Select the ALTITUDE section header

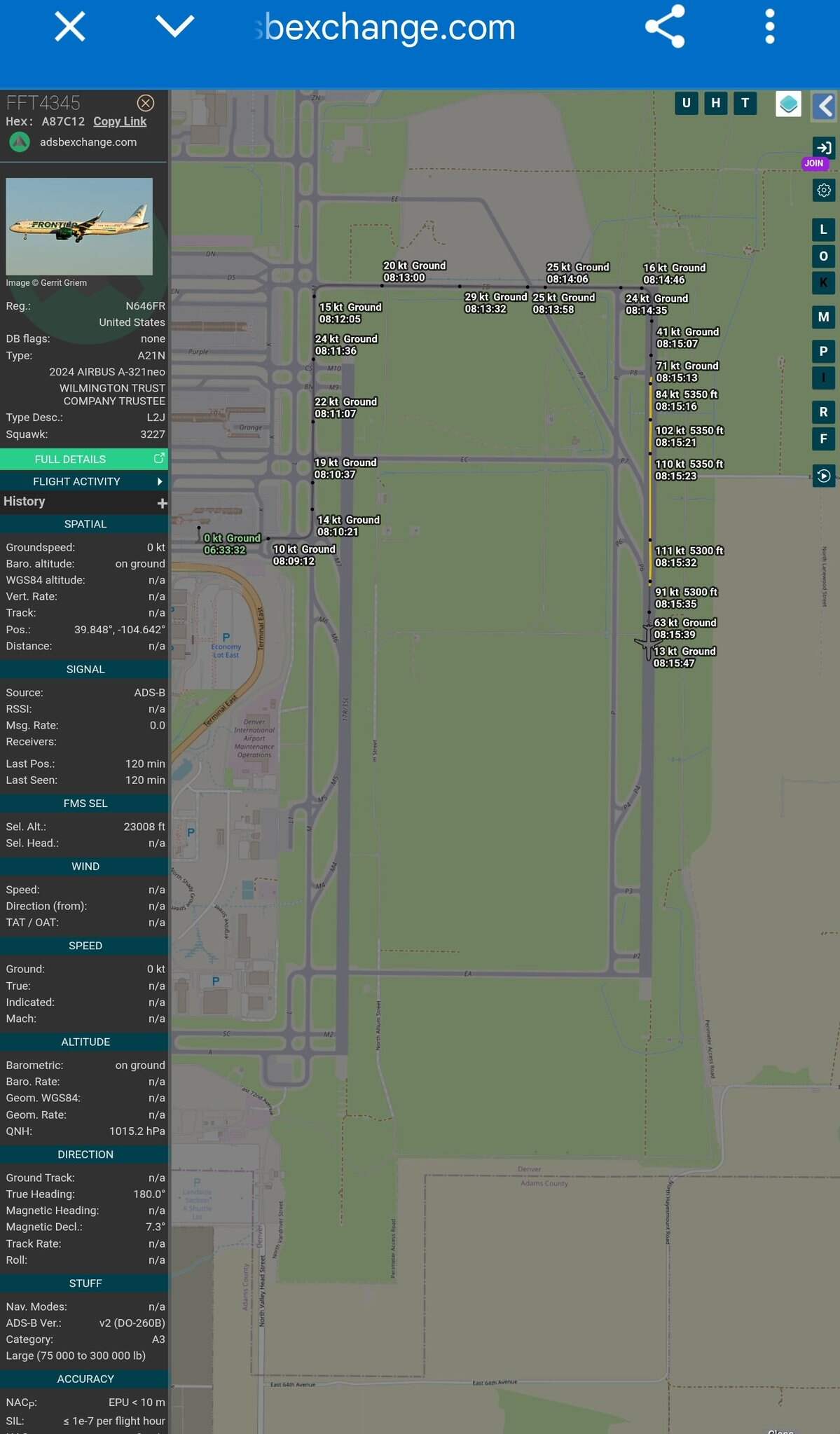pyautogui.click(x=85, y=1042)
